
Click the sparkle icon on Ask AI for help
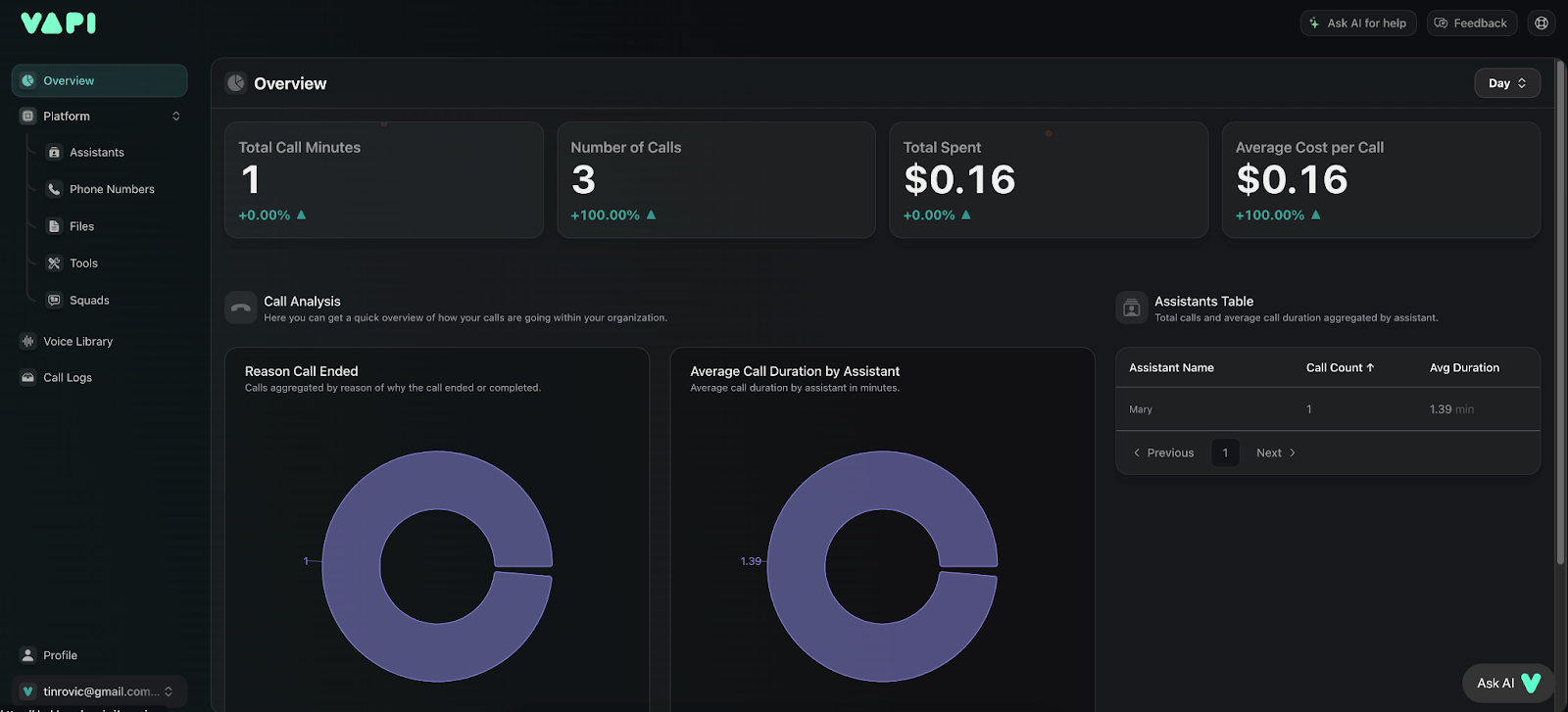pyautogui.click(x=1315, y=23)
